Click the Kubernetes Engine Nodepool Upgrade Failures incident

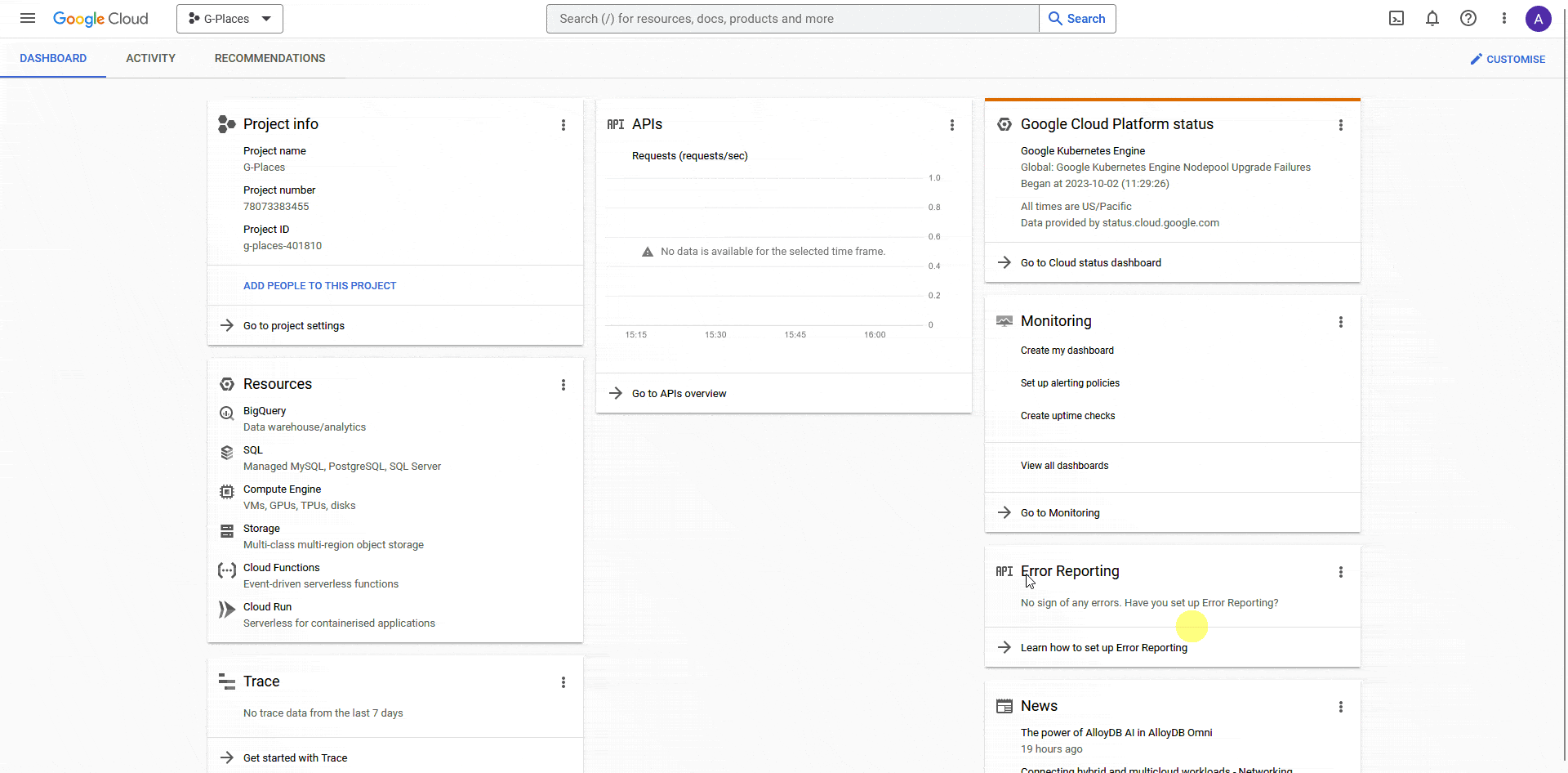tap(1165, 168)
